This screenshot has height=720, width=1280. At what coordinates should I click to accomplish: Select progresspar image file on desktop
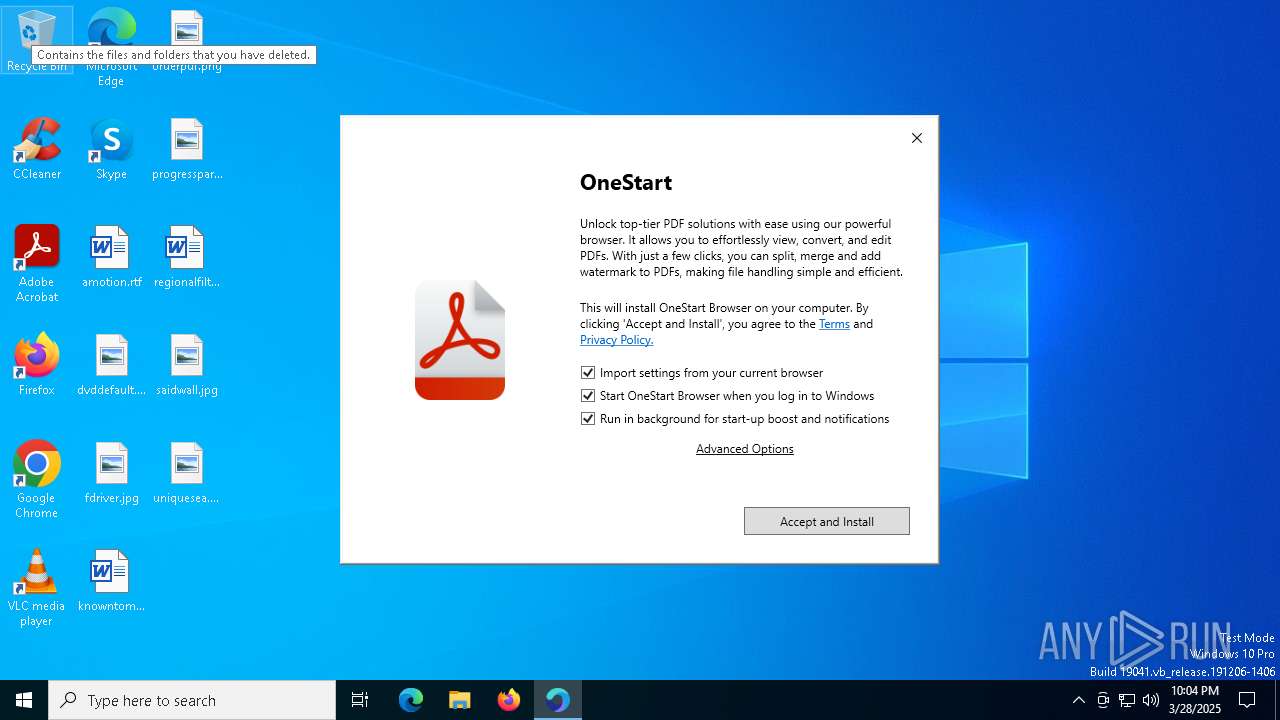point(187,150)
